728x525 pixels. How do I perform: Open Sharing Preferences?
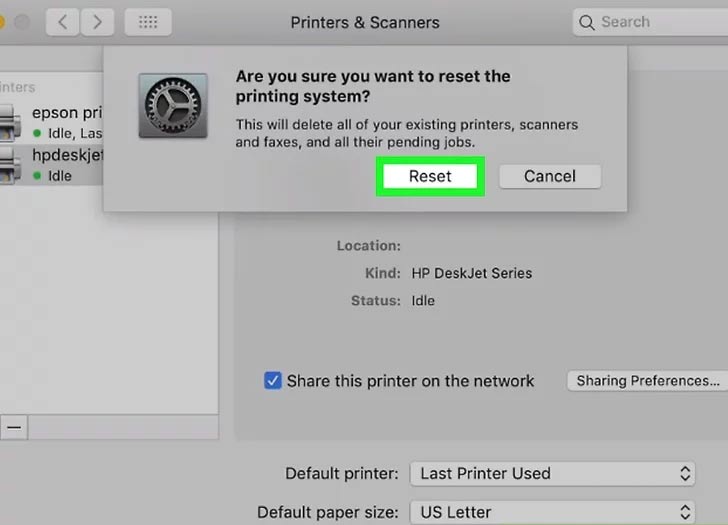(x=646, y=381)
